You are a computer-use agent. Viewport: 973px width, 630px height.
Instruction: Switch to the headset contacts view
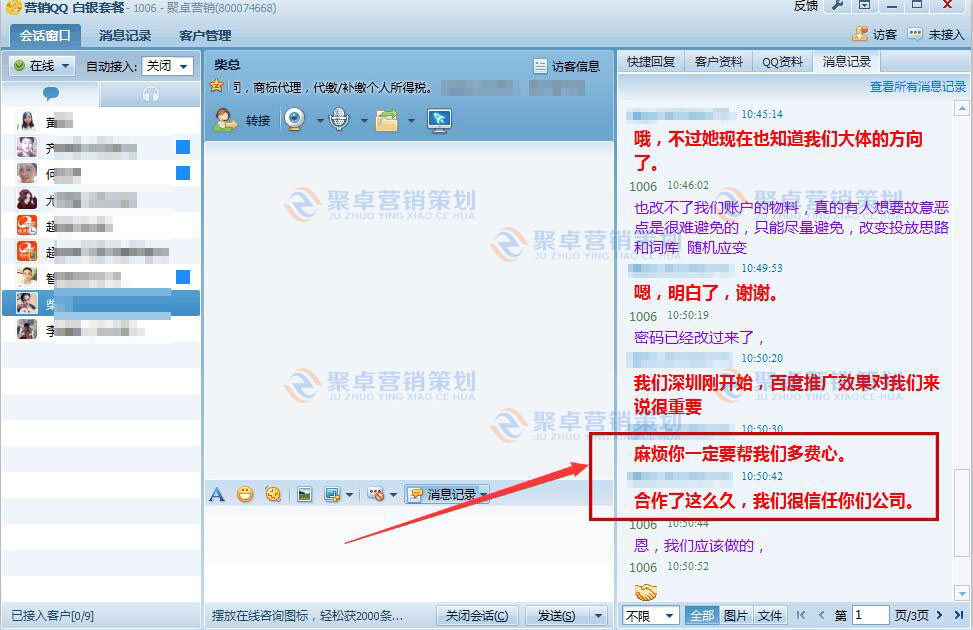(x=151, y=94)
